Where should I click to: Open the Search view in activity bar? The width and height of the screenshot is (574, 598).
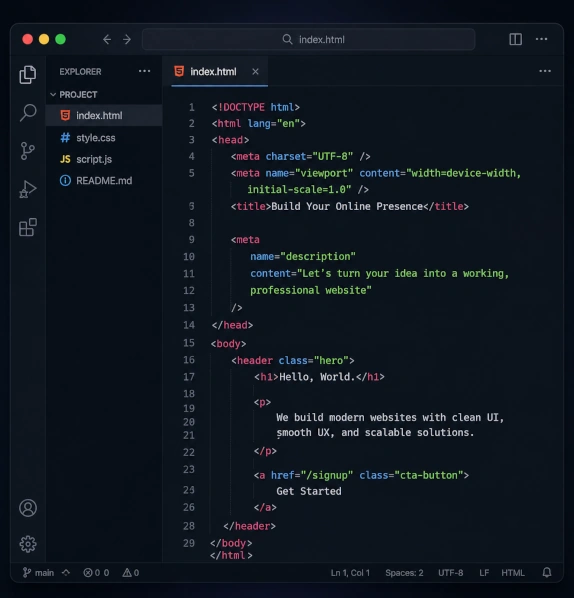(28, 113)
